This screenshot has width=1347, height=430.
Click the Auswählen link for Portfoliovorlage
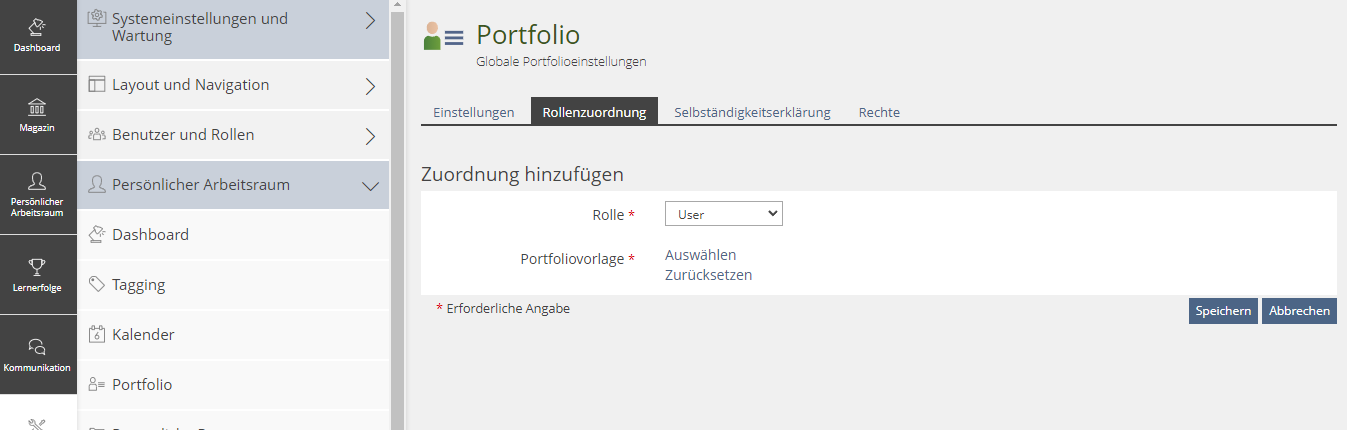[x=700, y=255]
